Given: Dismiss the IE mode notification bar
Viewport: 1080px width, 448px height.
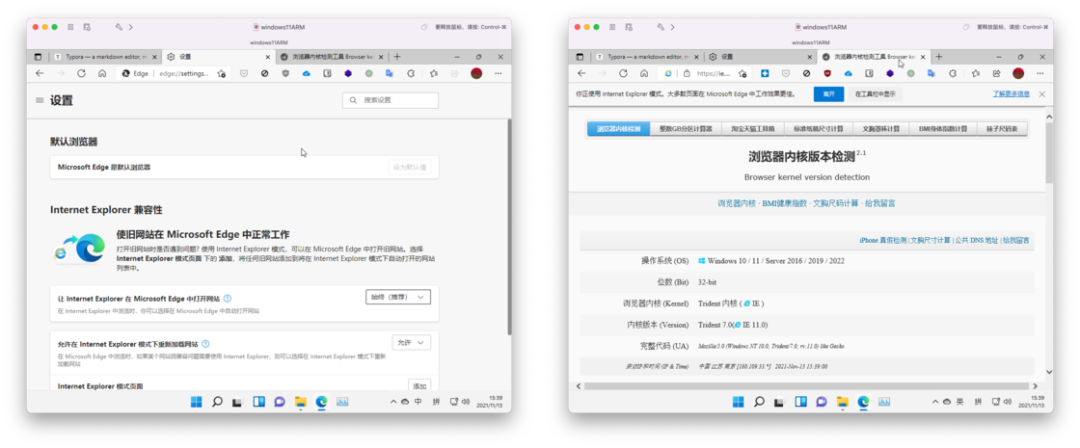Looking at the screenshot, I should click(1041, 94).
